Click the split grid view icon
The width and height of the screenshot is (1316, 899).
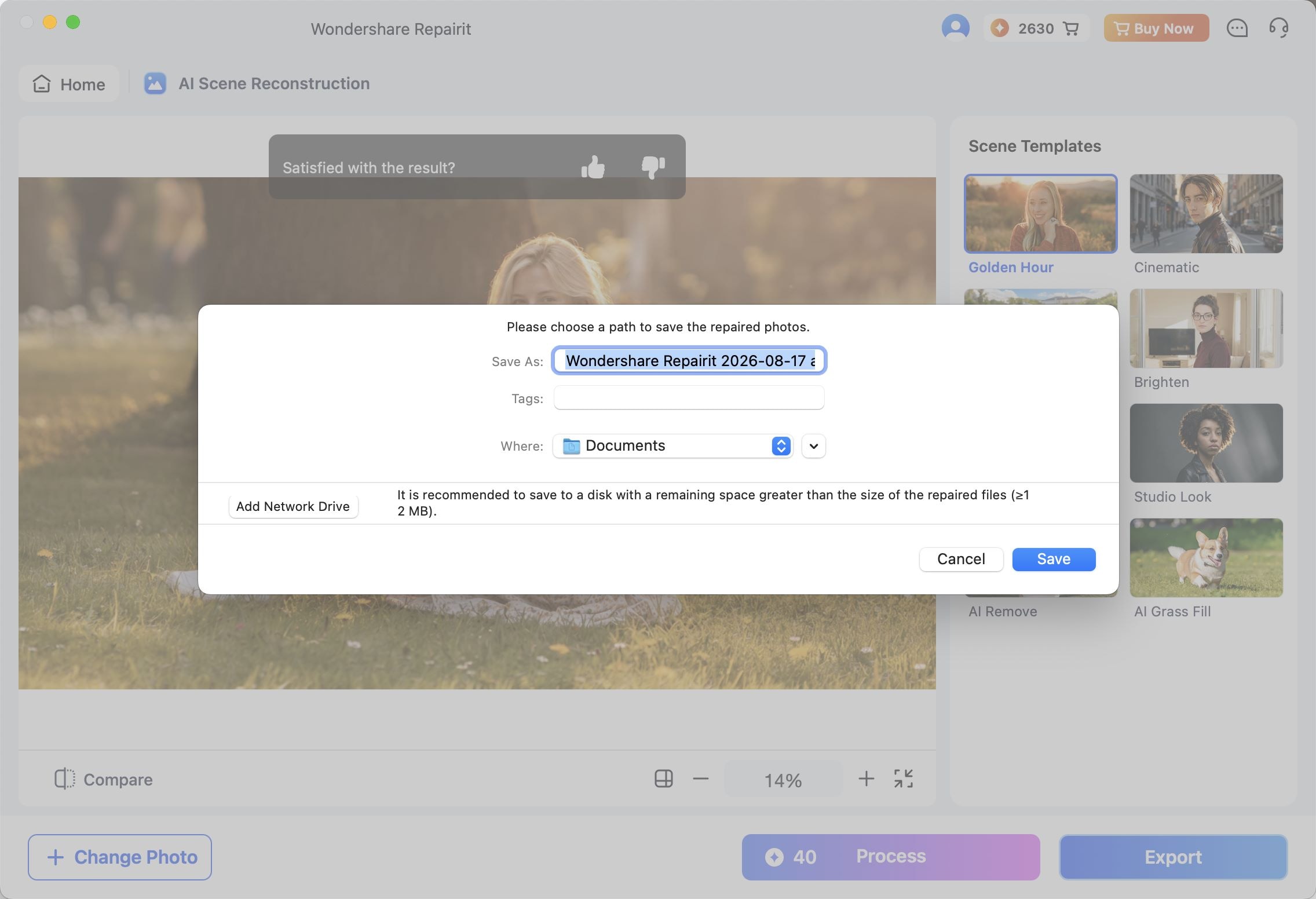(663, 779)
